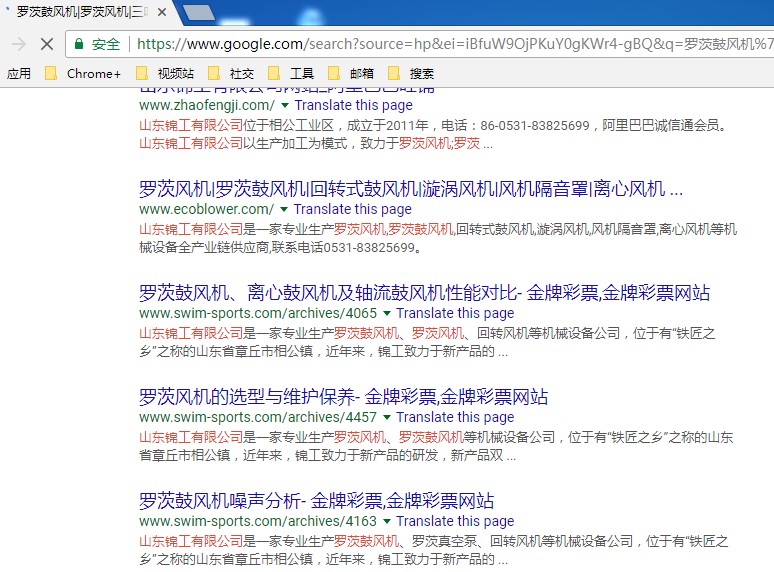Viewport: 774px width, 572px height.
Task: Open result 罗茨鼓风机噪声分析
Action: pyautogui.click(x=316, y=501)
